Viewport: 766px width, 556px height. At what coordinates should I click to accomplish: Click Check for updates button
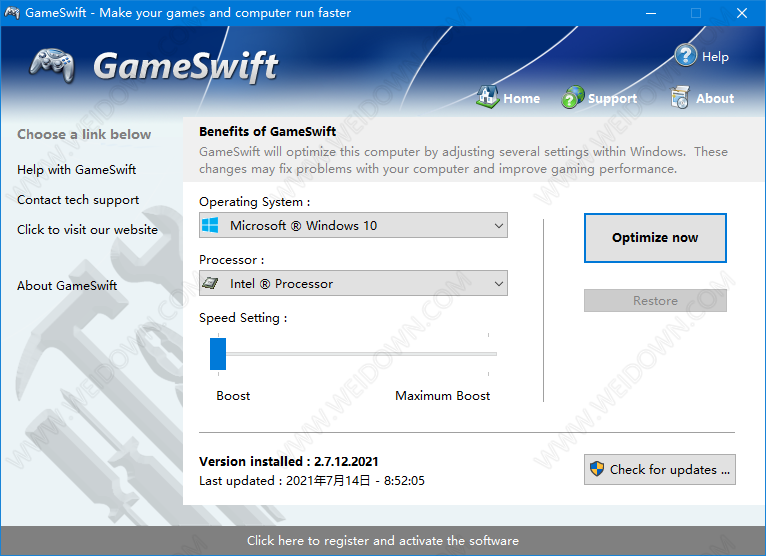660,470
